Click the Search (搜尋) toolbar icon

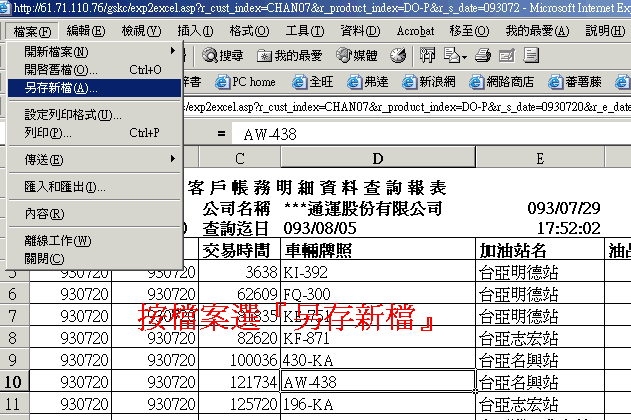pyautogui.click(x=223, y=55)
